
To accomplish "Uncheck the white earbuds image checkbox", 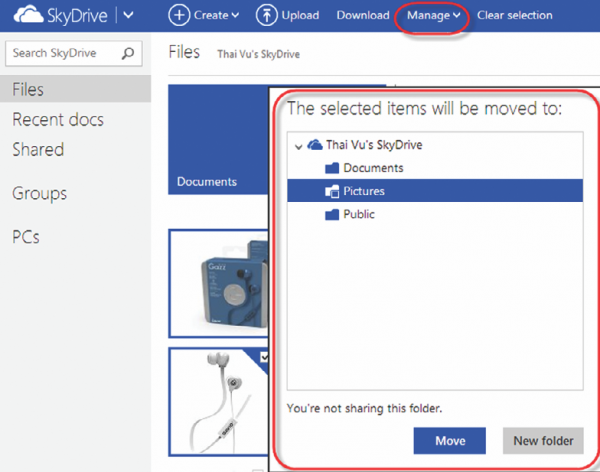I will pos(264,358).
